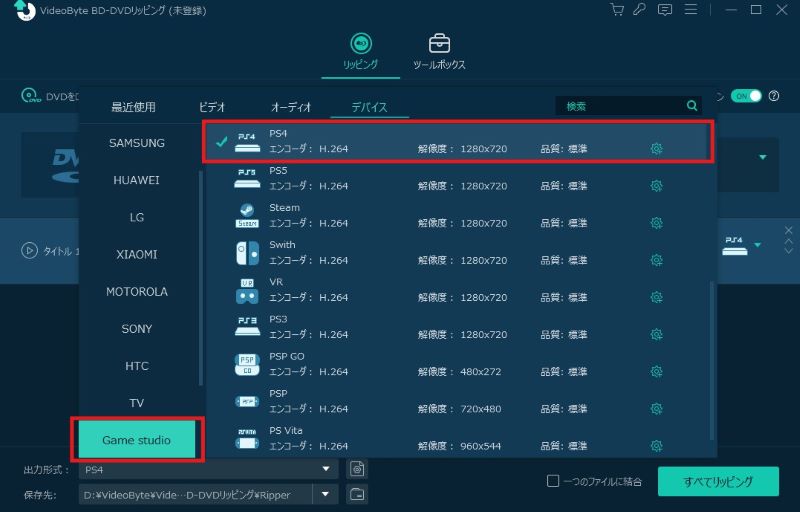Open the save destination folder icon
The height and width of the screenshot is (512, 800).
coord(357,494)
